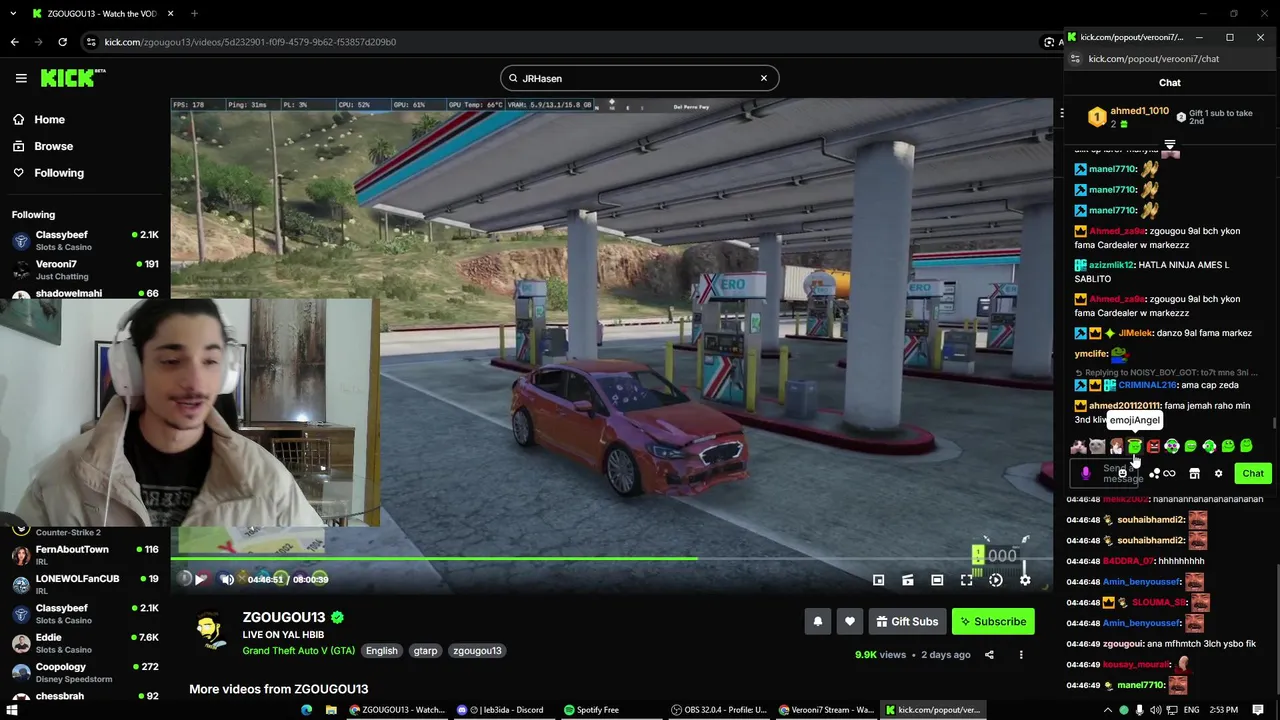The width and height of the screenshot is (1280, 720).
Task: Enter fullscreen on video player
Action: [966, 580]
